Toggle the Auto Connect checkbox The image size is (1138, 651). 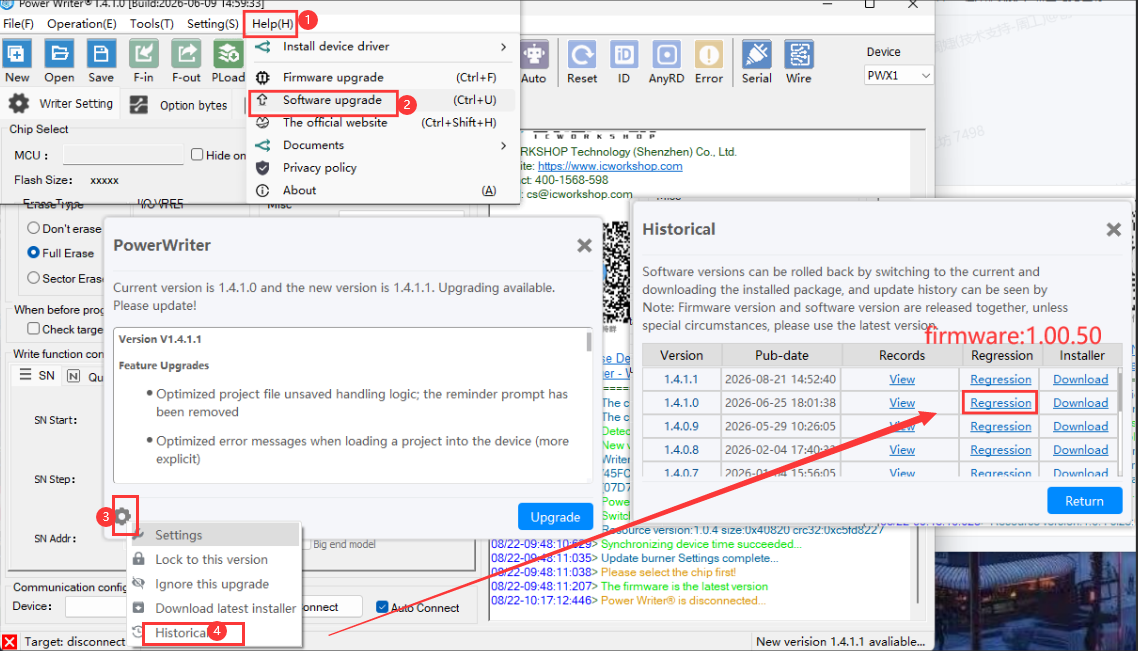click(382, 607)
